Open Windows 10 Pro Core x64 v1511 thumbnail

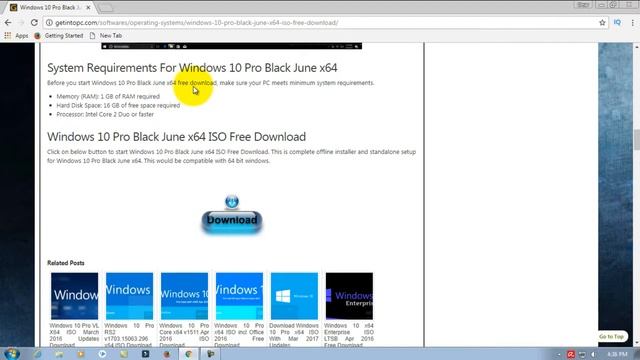[184, 296]
